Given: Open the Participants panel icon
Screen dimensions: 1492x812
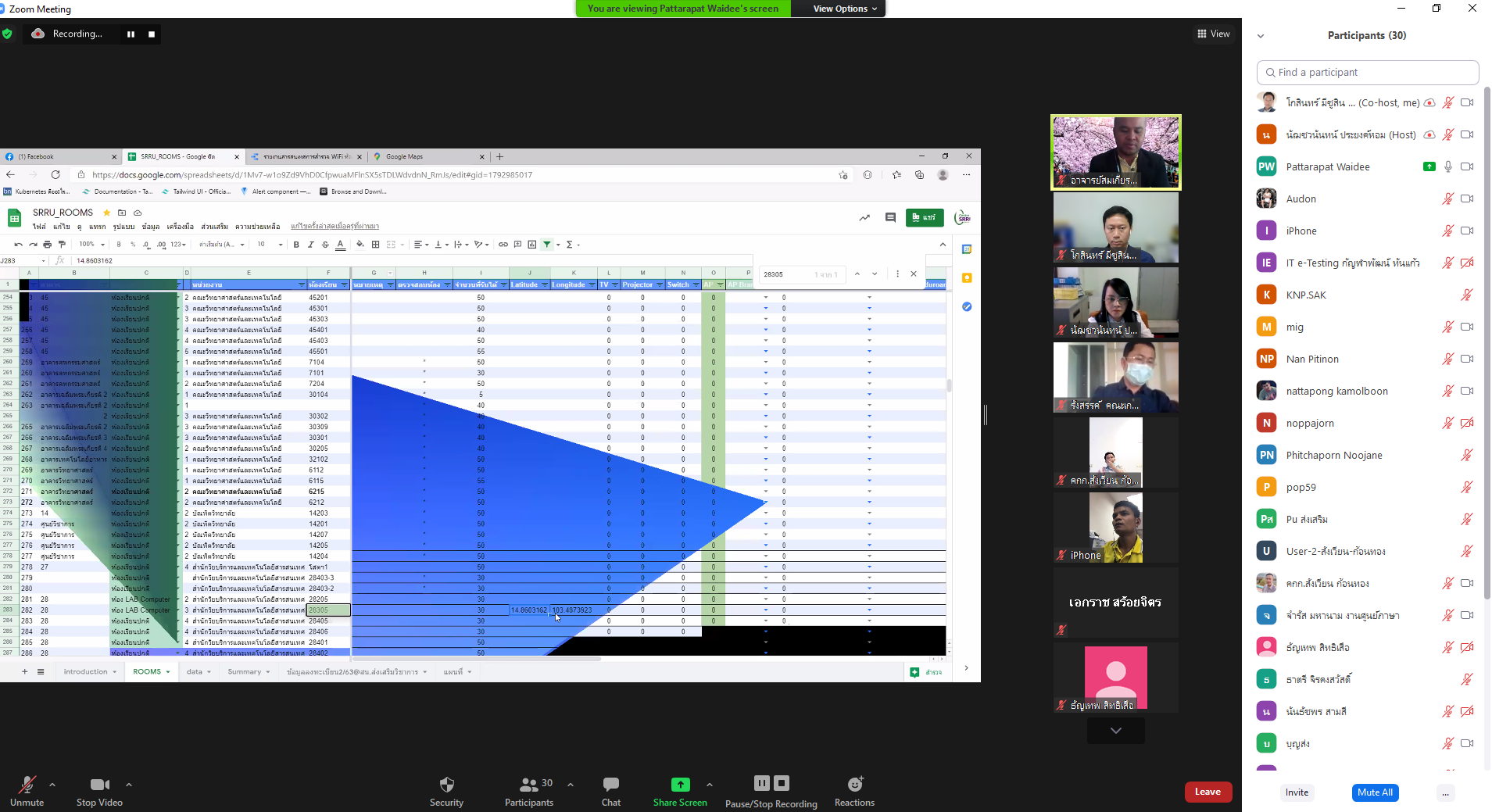Looking at the screenshot, I should click(x=529, y=785).
